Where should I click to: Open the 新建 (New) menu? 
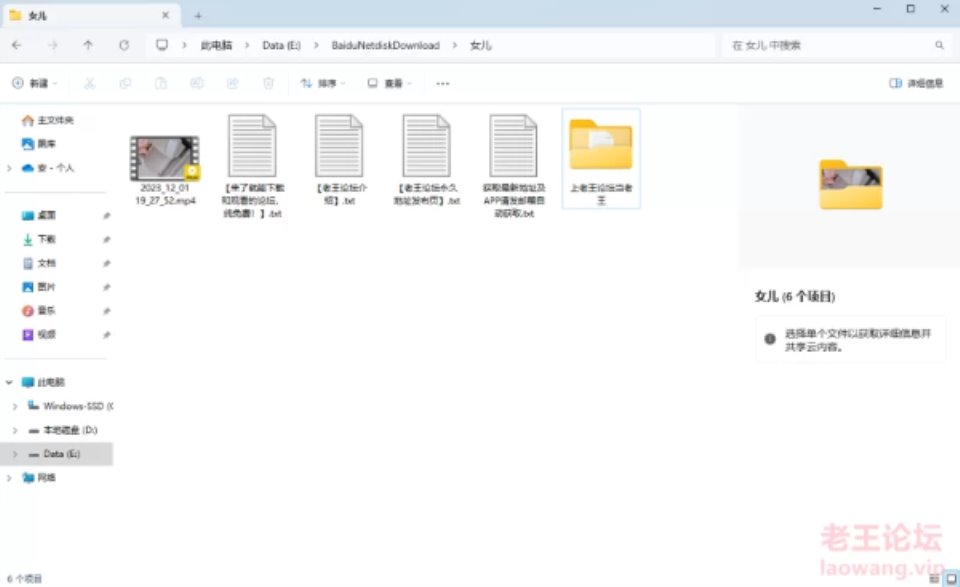point(36,83)
